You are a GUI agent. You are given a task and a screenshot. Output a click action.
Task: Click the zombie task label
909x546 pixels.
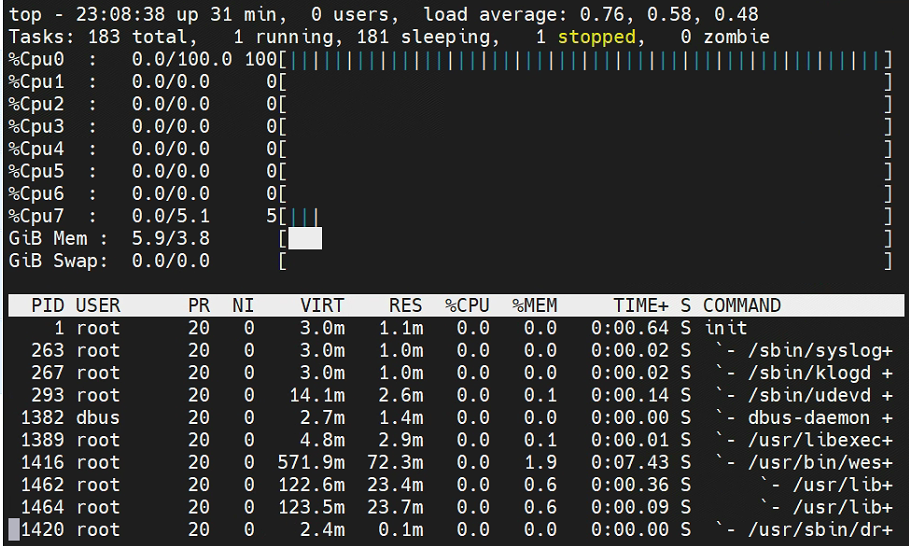[x=737, y=38]
